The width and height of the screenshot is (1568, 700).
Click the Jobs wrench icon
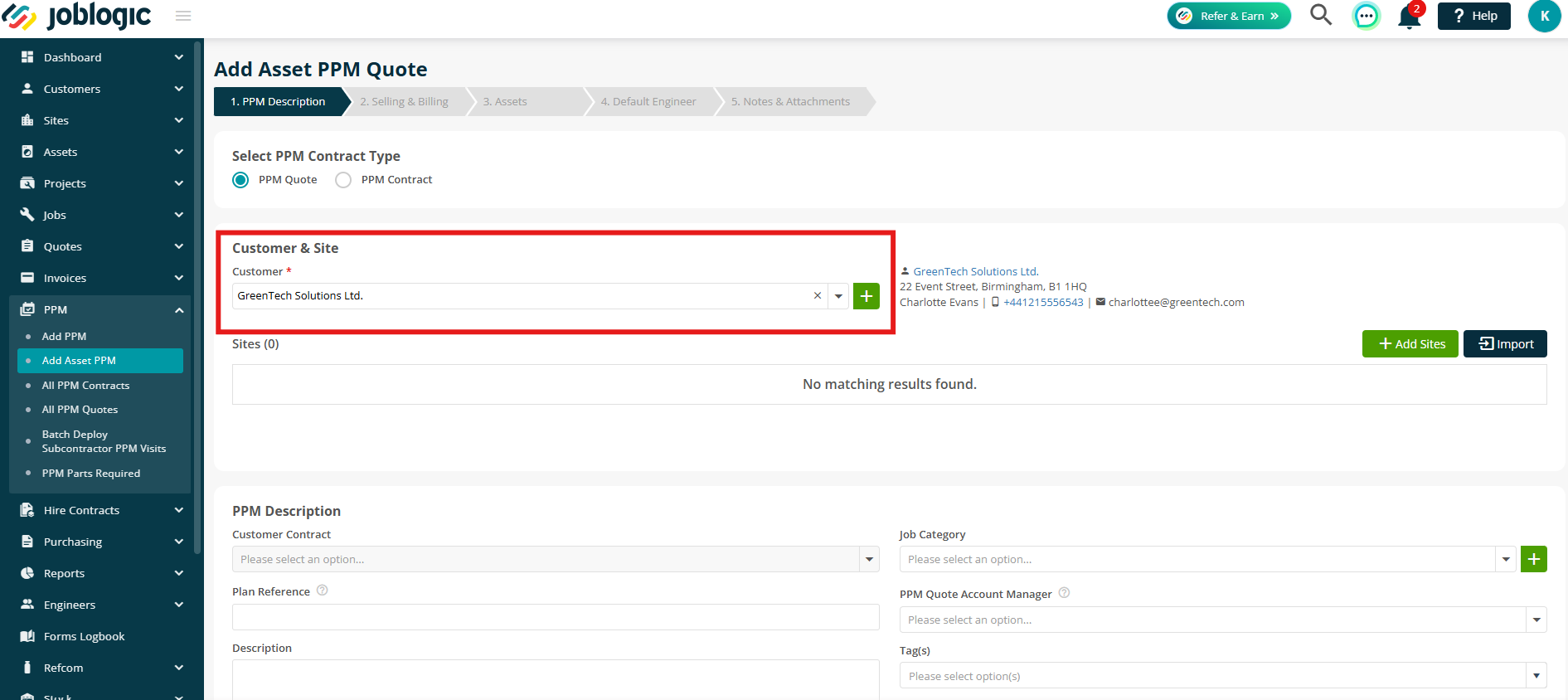click(x=27, y=215)
